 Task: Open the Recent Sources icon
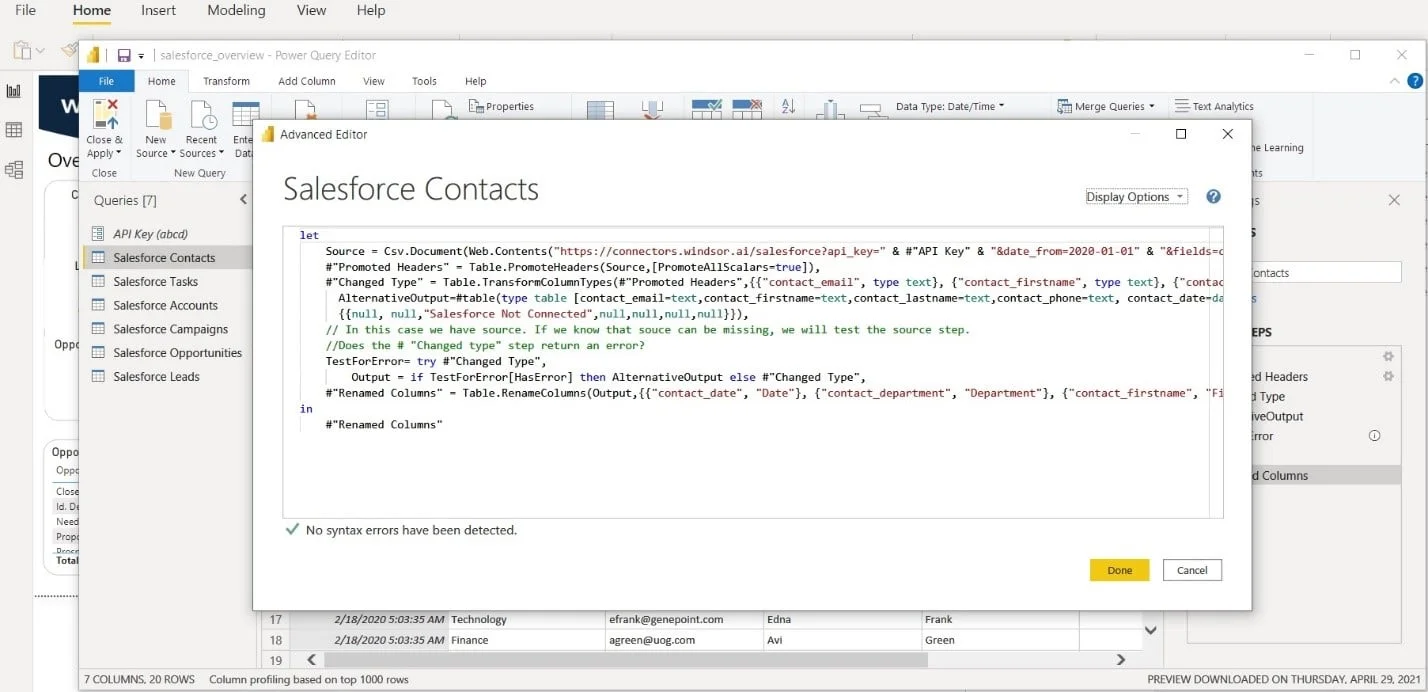point(202,114)
